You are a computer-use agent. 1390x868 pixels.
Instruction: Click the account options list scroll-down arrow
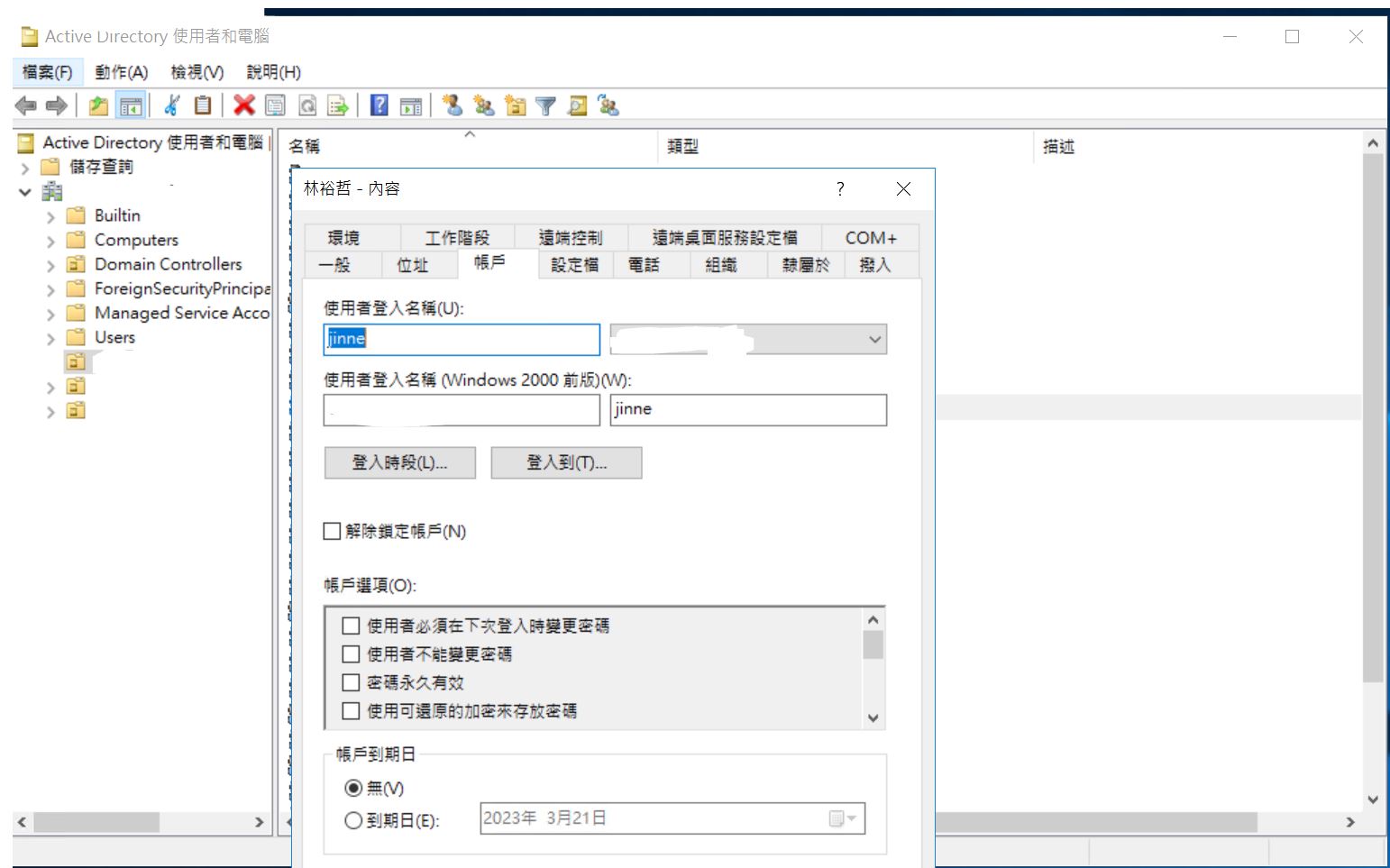point(873,717)
